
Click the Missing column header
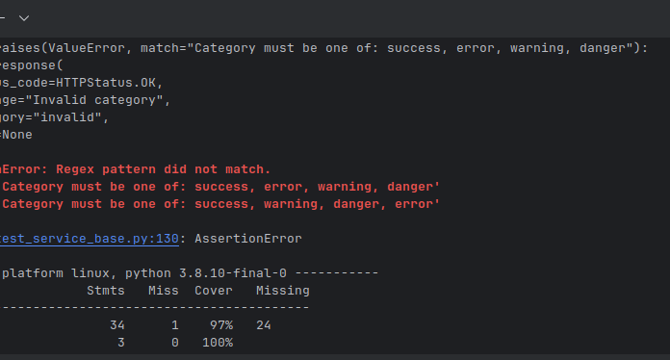point(282,290)
